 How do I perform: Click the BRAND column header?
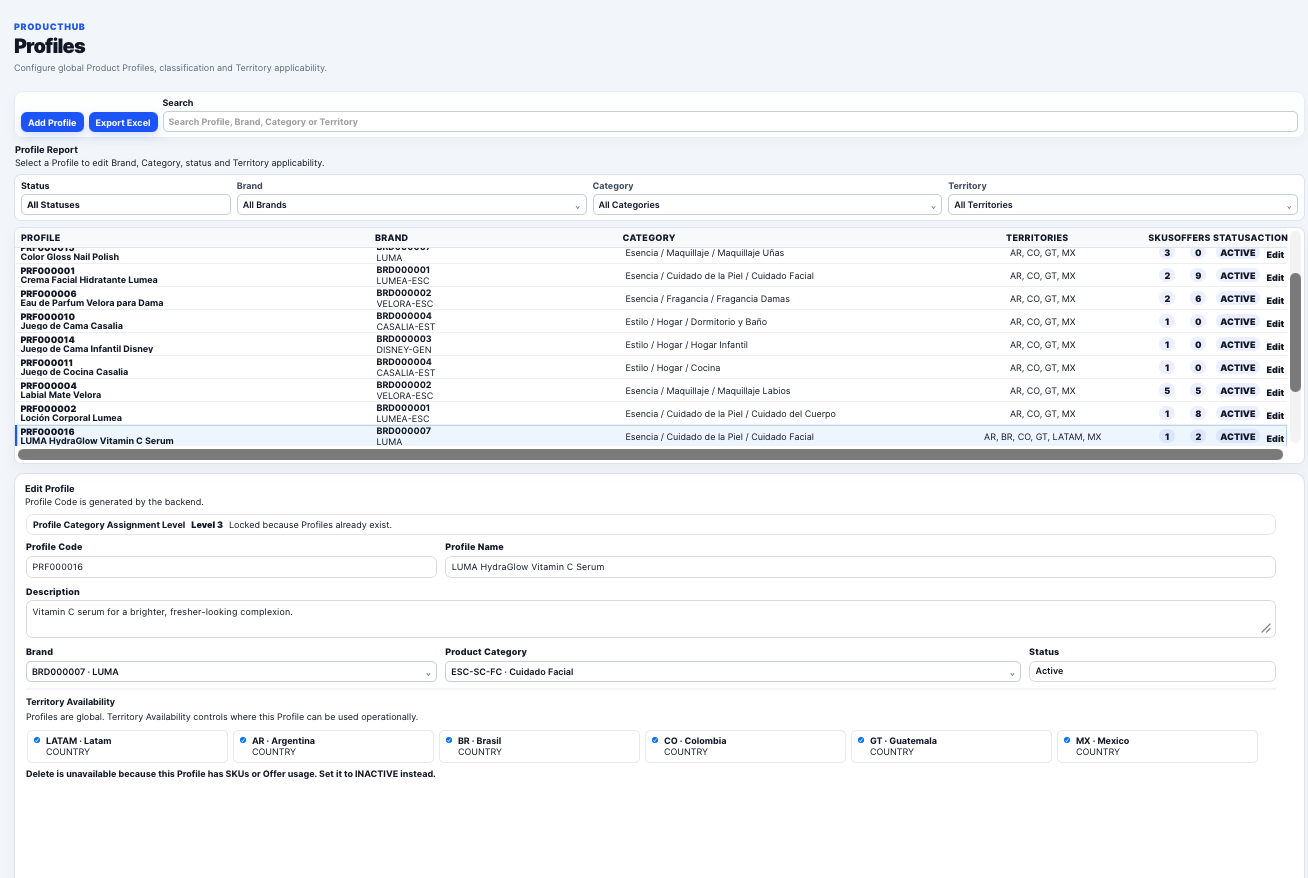391,238
